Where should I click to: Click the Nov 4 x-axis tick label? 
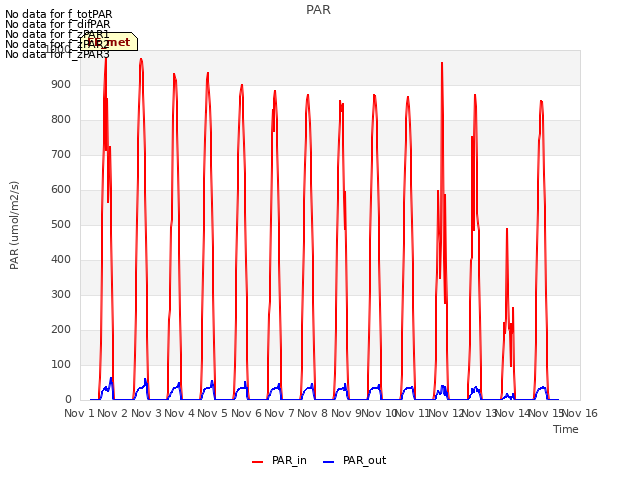click(179, 413)
